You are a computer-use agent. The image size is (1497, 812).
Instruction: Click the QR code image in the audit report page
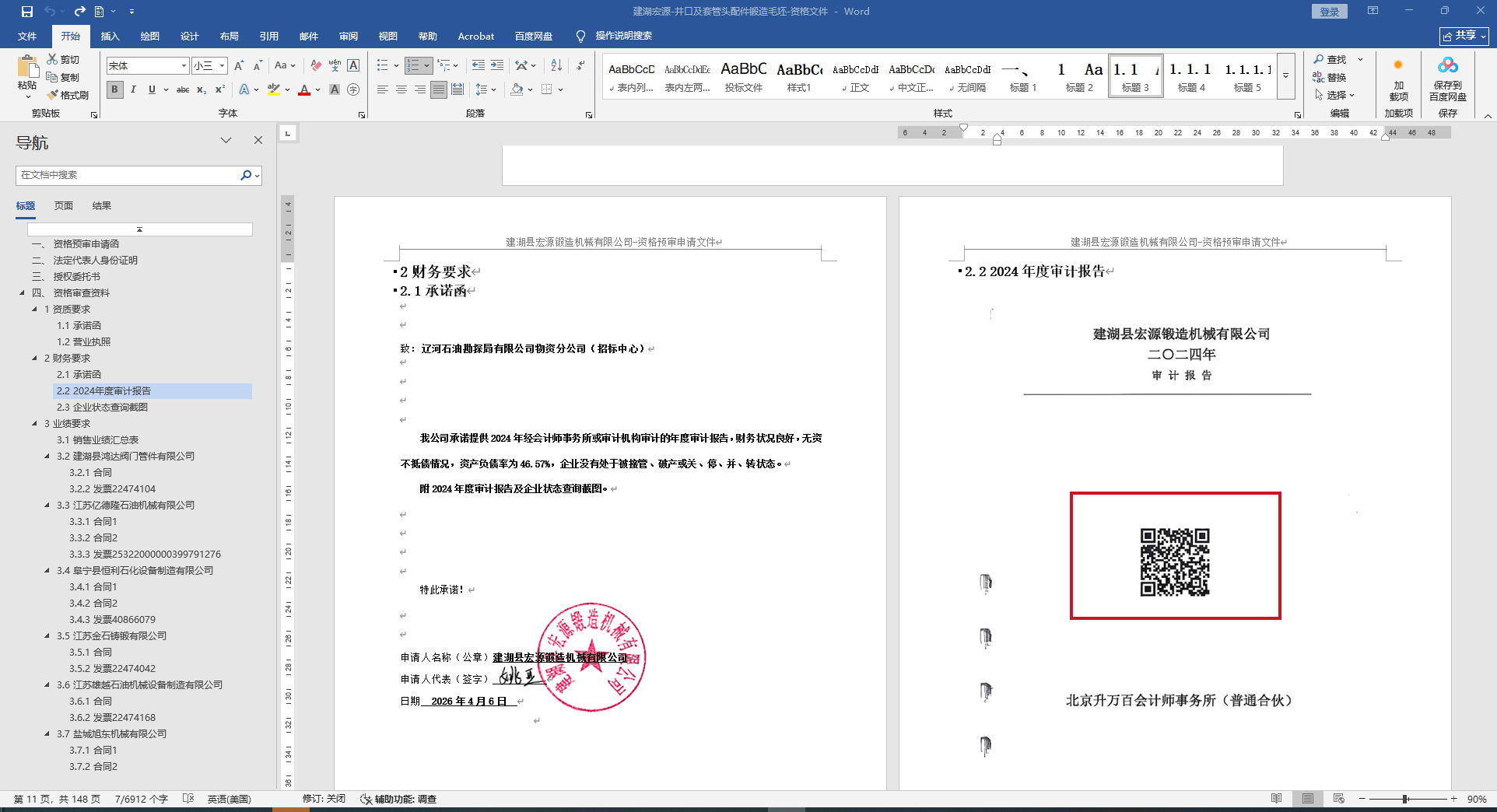pos(1175,562)
